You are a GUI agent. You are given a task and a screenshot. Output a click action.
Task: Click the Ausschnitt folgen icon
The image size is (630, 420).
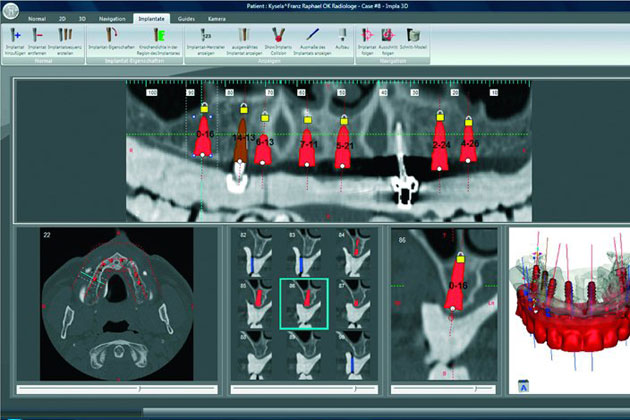tap(391, 38)
